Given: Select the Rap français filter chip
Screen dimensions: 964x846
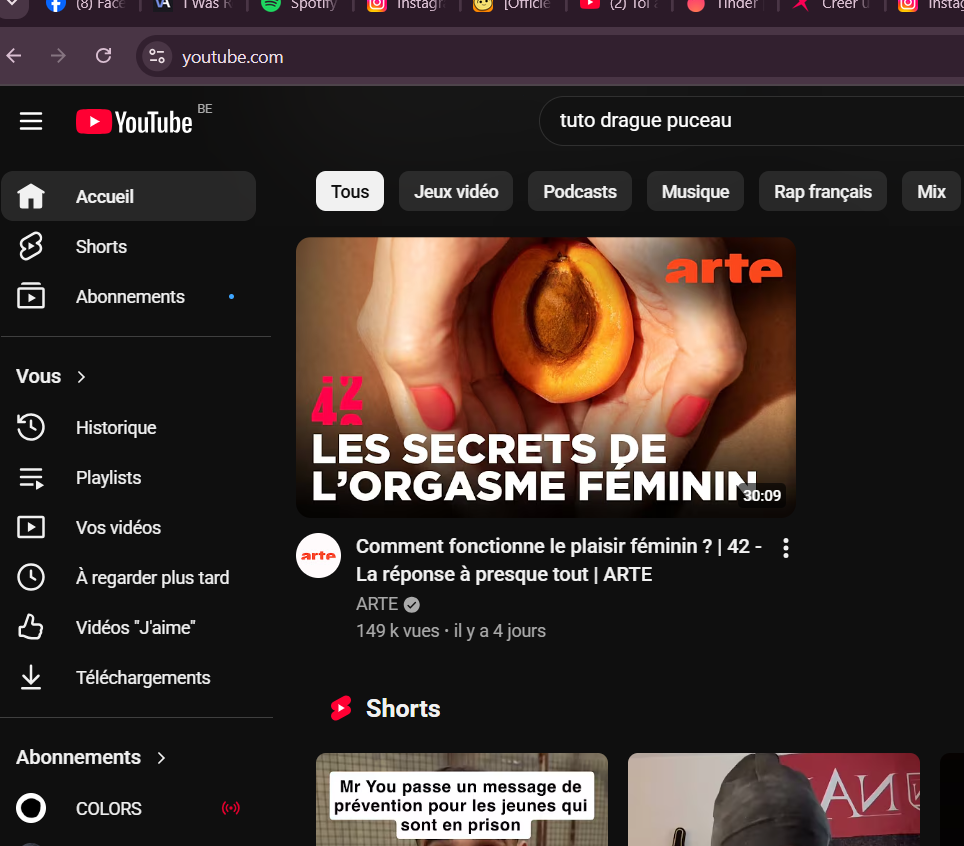Looking at the screenshot, I should (823, 192).
